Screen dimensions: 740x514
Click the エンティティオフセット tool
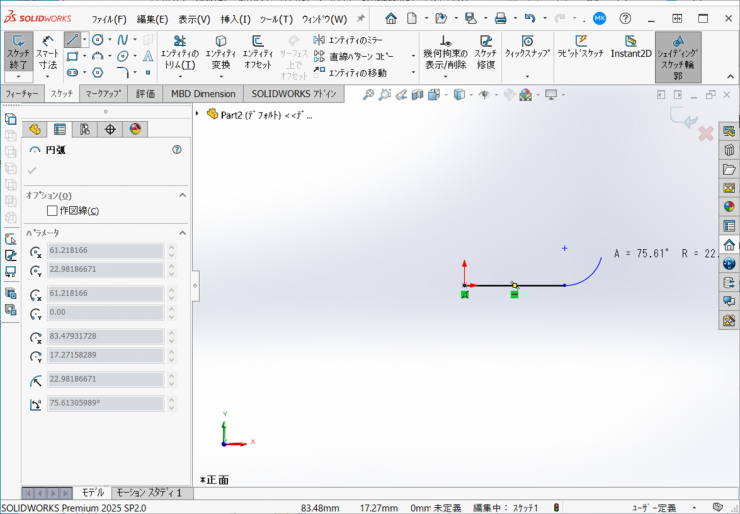coord(258,57)
